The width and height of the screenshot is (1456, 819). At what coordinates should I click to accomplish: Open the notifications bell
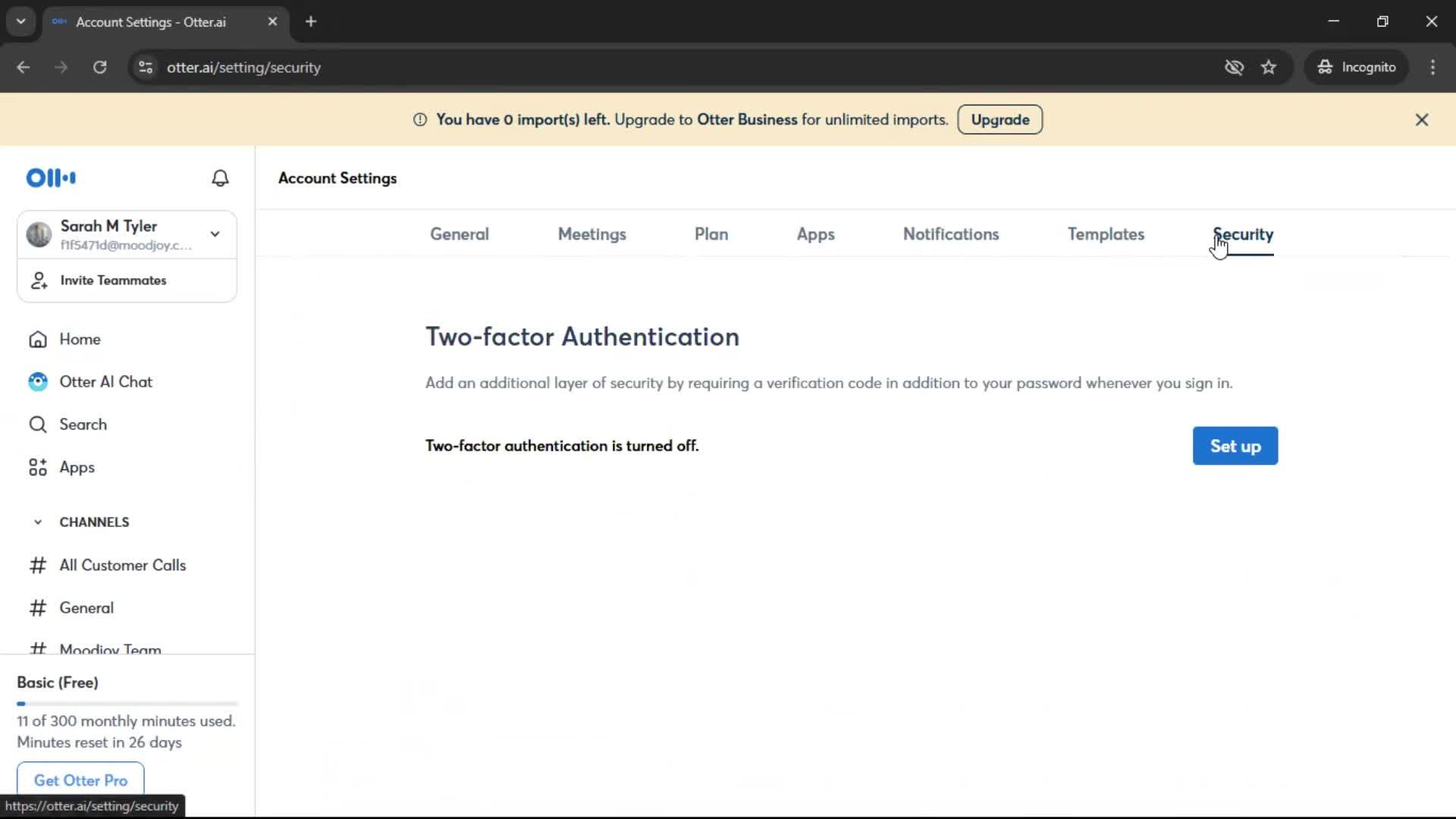point(220,178)
